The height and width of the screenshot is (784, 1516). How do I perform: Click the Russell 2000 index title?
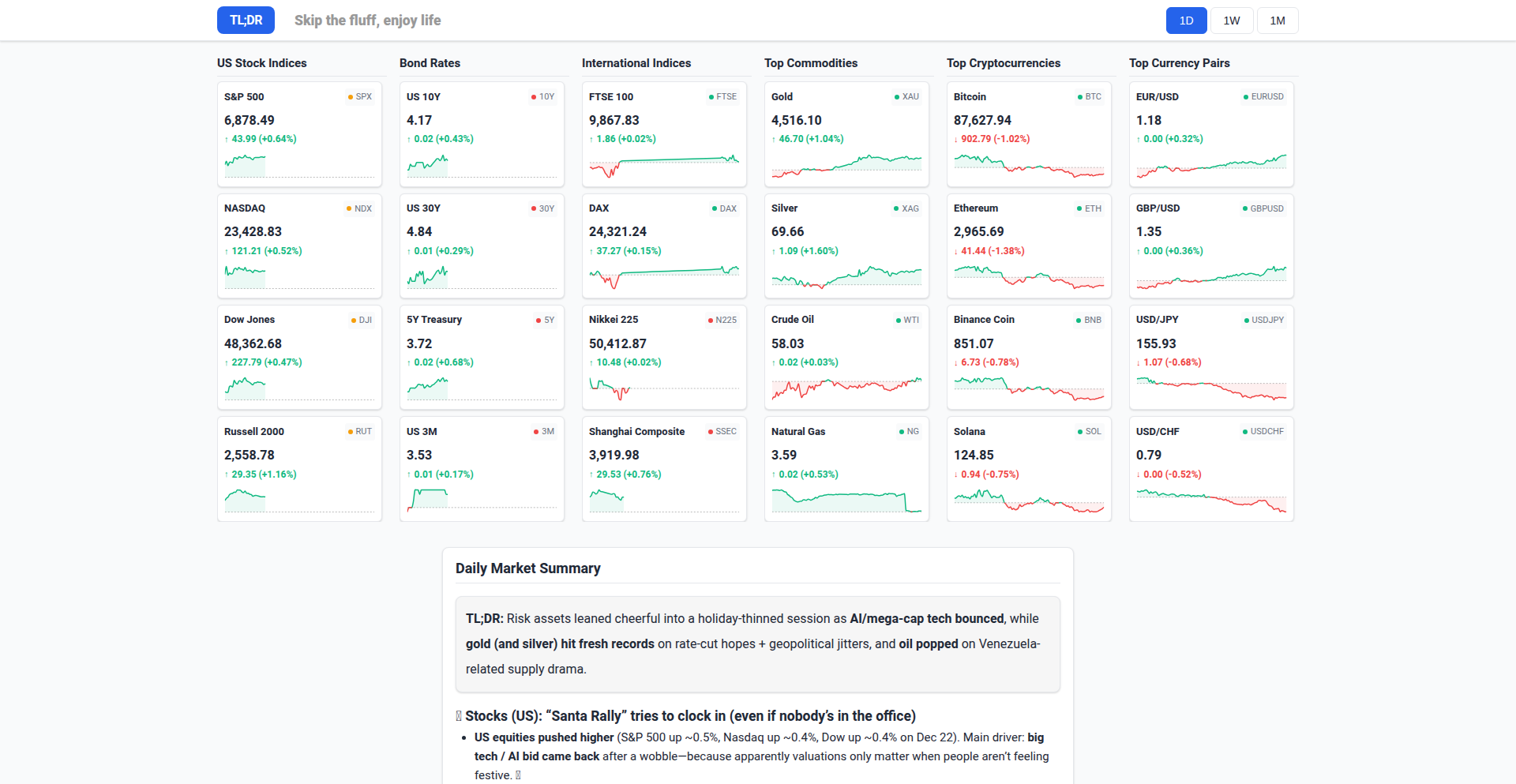point(254,432)
